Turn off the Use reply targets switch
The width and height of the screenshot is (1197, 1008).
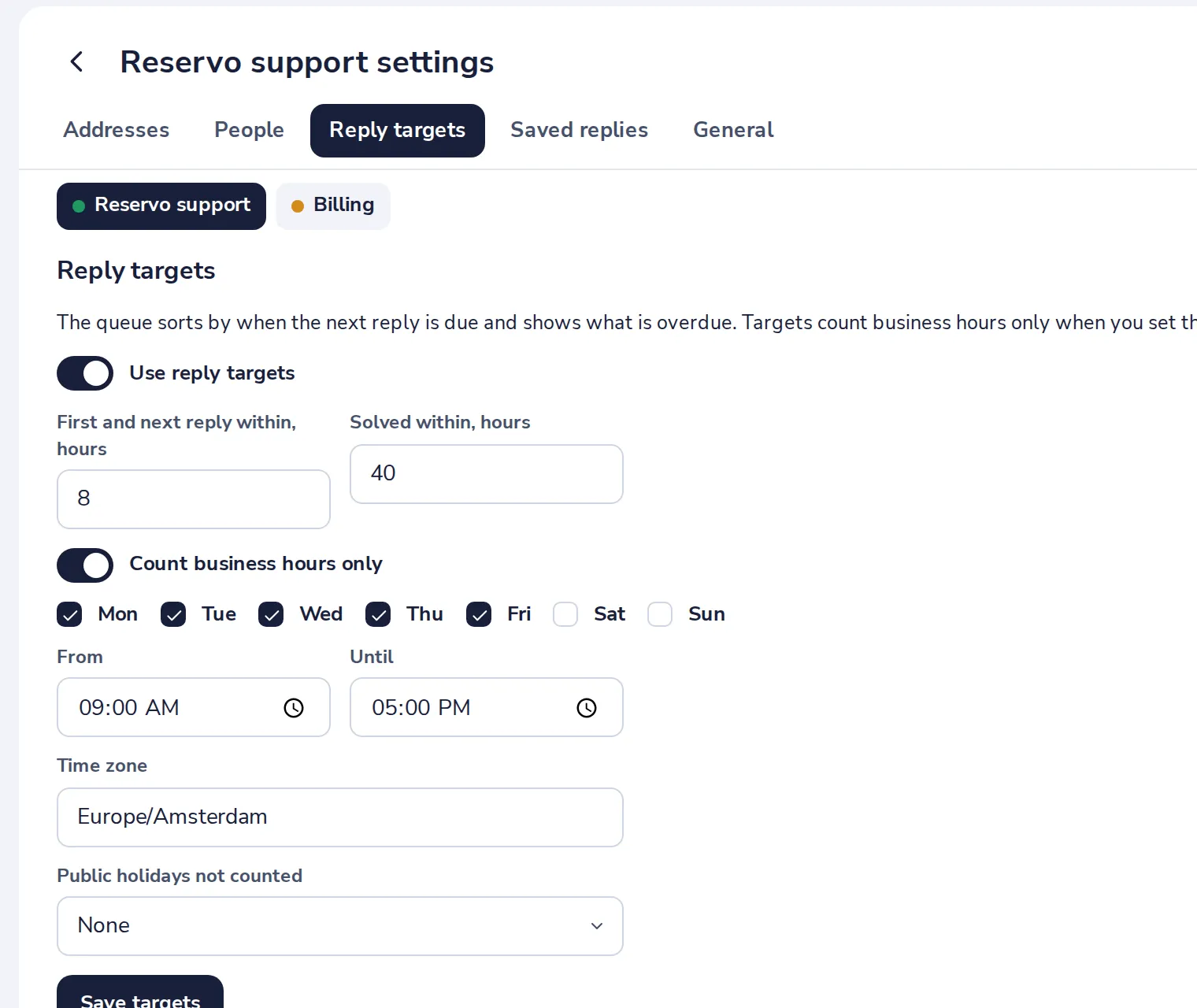85,373
